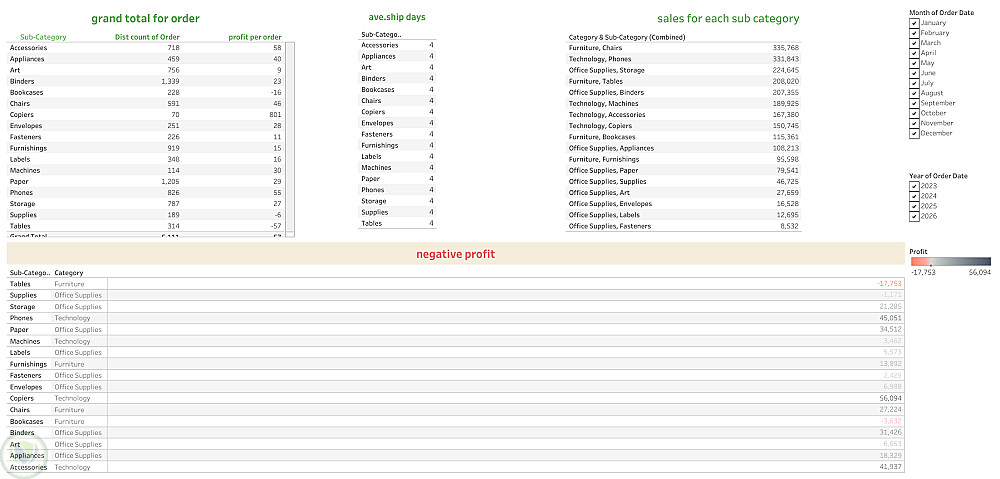Select Machines in ave.ship days table

point(397,168)
